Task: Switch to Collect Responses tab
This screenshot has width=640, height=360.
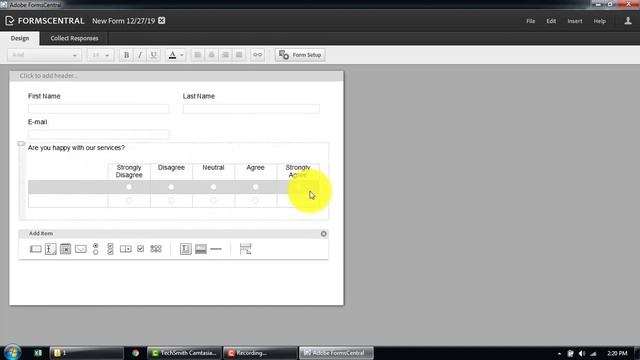Action: point(74,38)
